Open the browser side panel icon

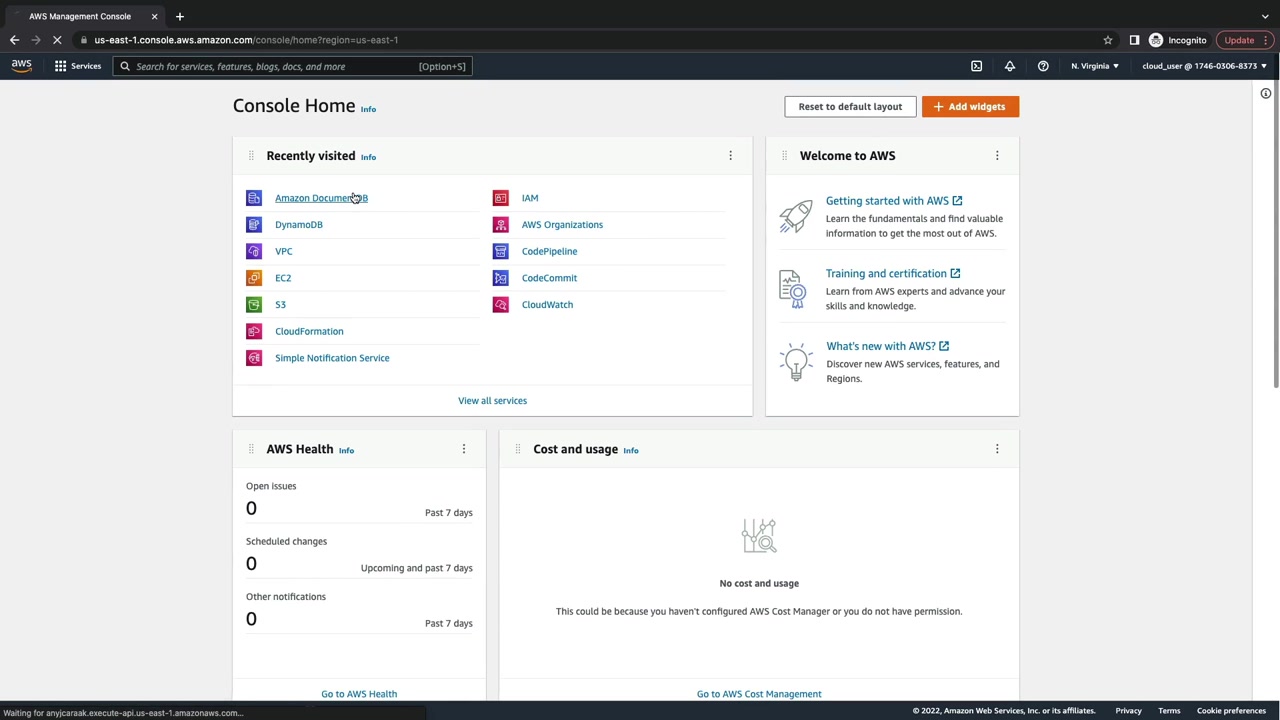[1134, 40]
